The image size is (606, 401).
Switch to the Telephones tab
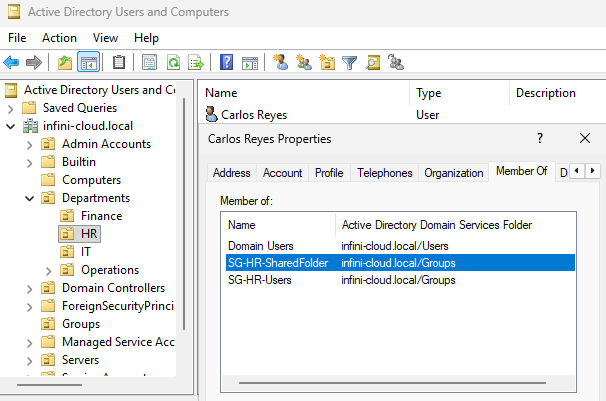click(x=385, y=173)
